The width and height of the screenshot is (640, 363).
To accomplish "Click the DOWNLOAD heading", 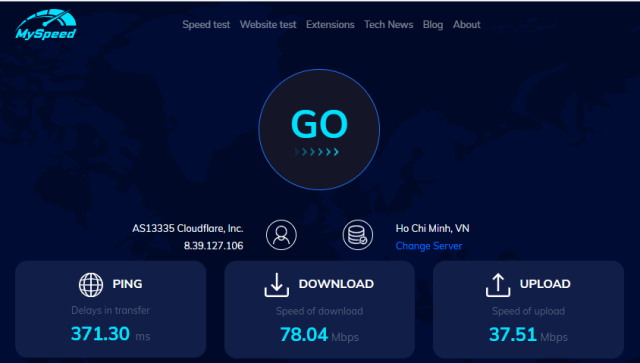I will tap(336, 284).
